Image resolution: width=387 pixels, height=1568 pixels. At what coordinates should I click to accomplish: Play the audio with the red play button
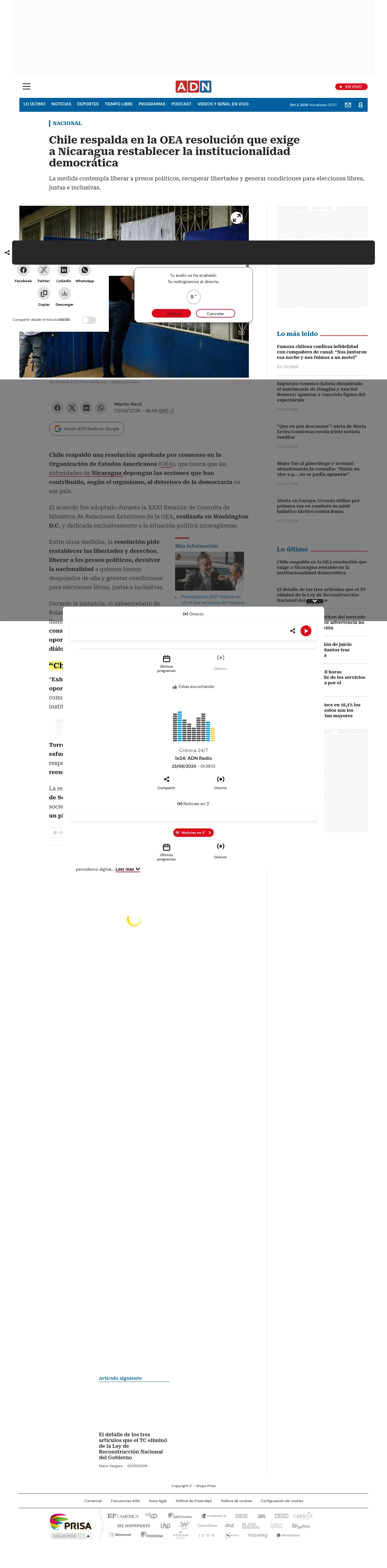(306, 631)
